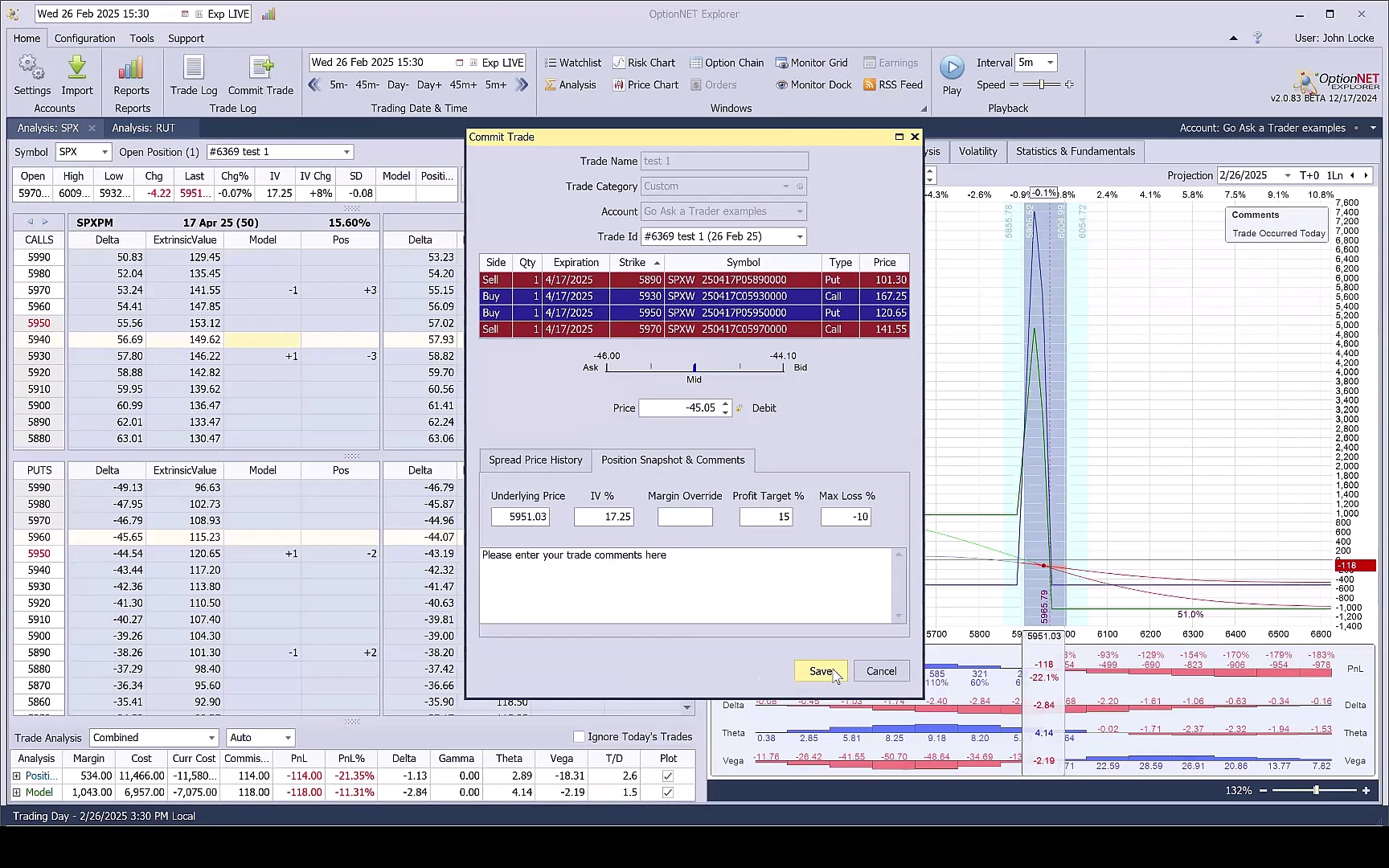Image resolution: width=1389 pixels, height=868 pixels.
Task: Zoom in chart with the plus icon
Action: 1366,791
